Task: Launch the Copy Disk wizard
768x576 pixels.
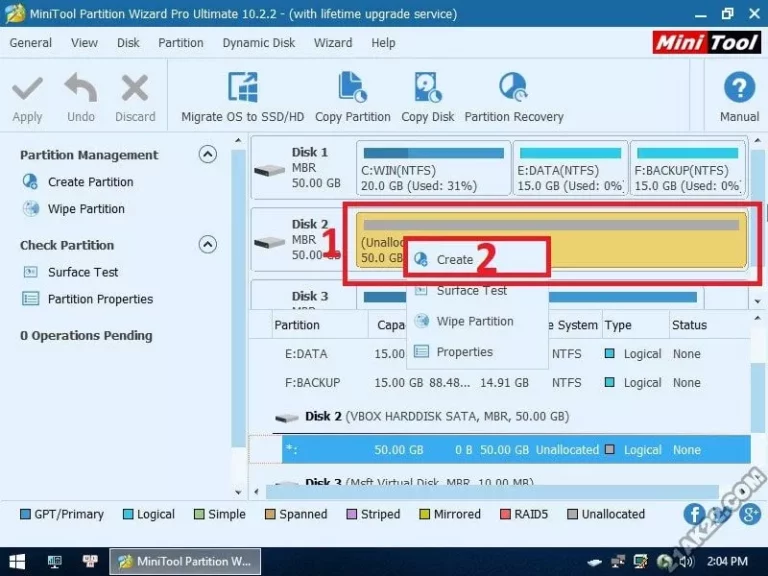Action: click(428, 89)
